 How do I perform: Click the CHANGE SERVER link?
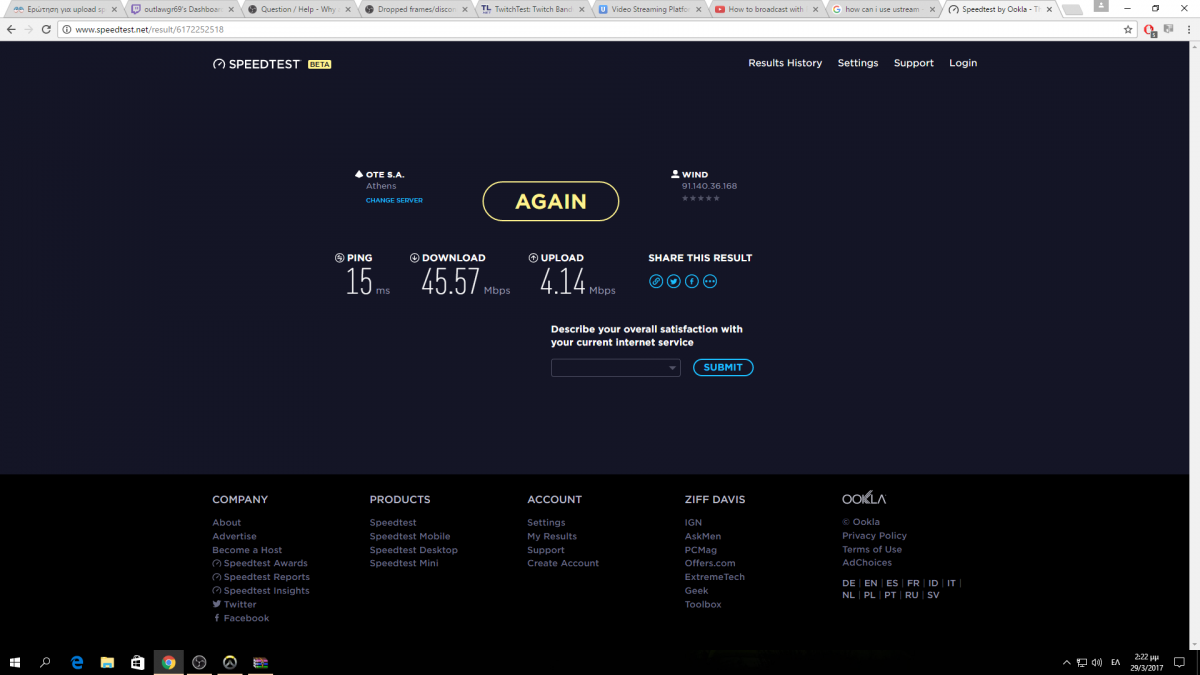point(394,200)
